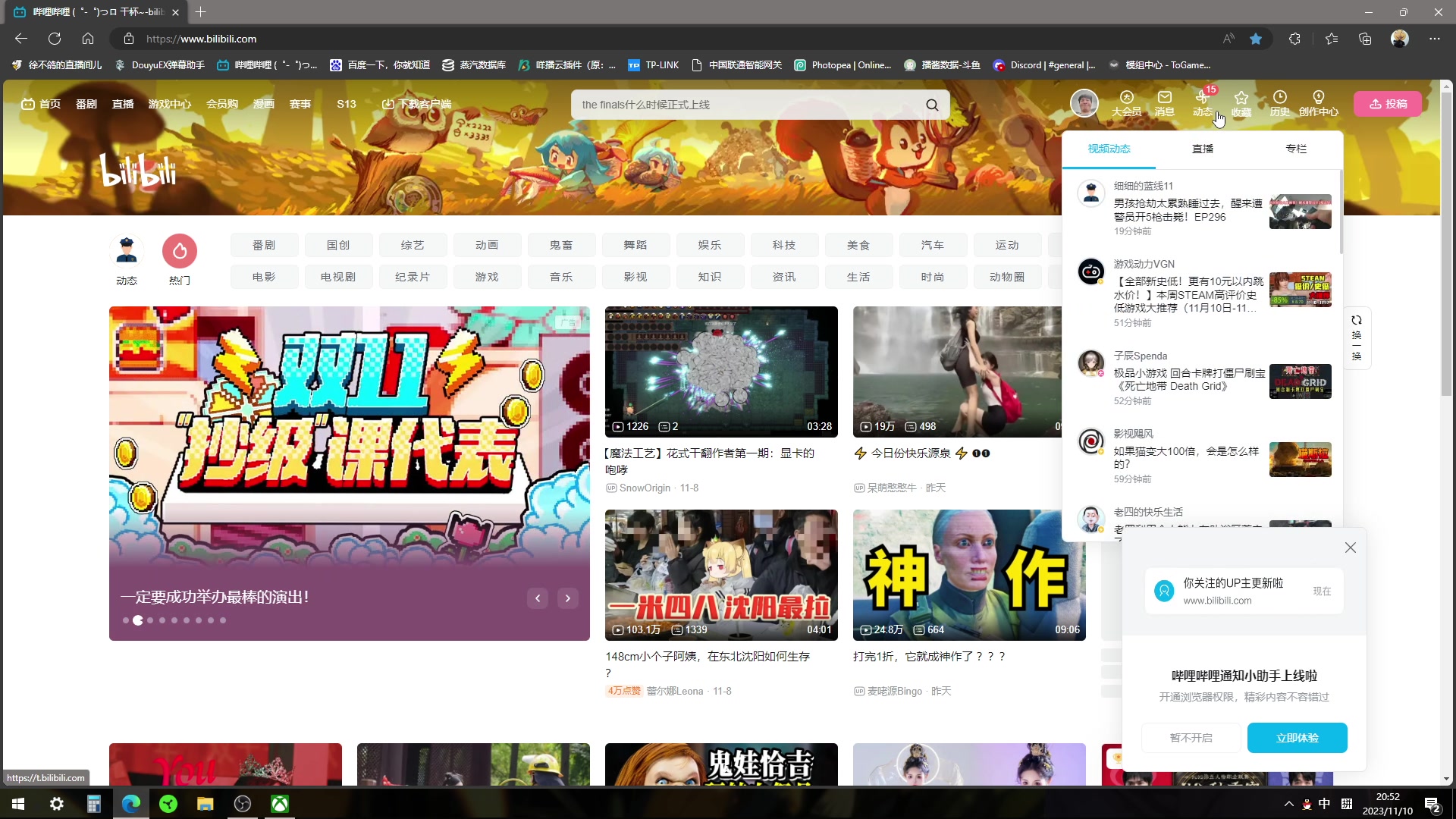Open the 创作中心 creator center icon
The image size is (1456, 819).
tap(1319, 104)
